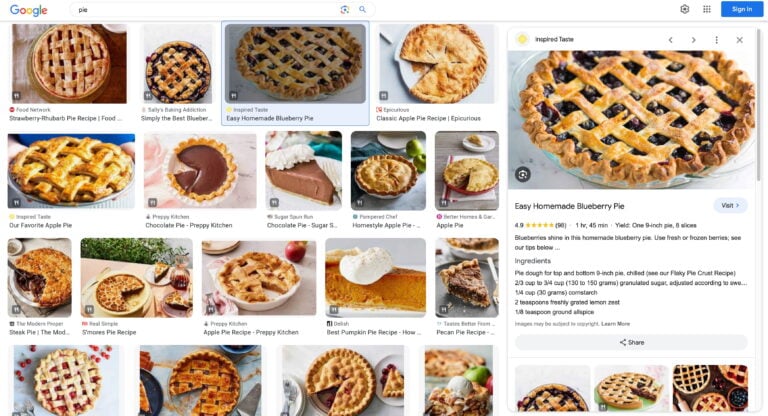Focus the search box containing pie
Screen dimensions: 768x416
tap(206, 10)
